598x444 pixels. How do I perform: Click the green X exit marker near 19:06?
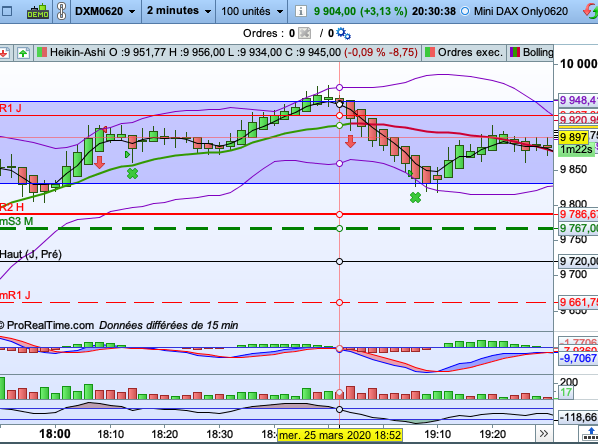click(x=415, y=198)
